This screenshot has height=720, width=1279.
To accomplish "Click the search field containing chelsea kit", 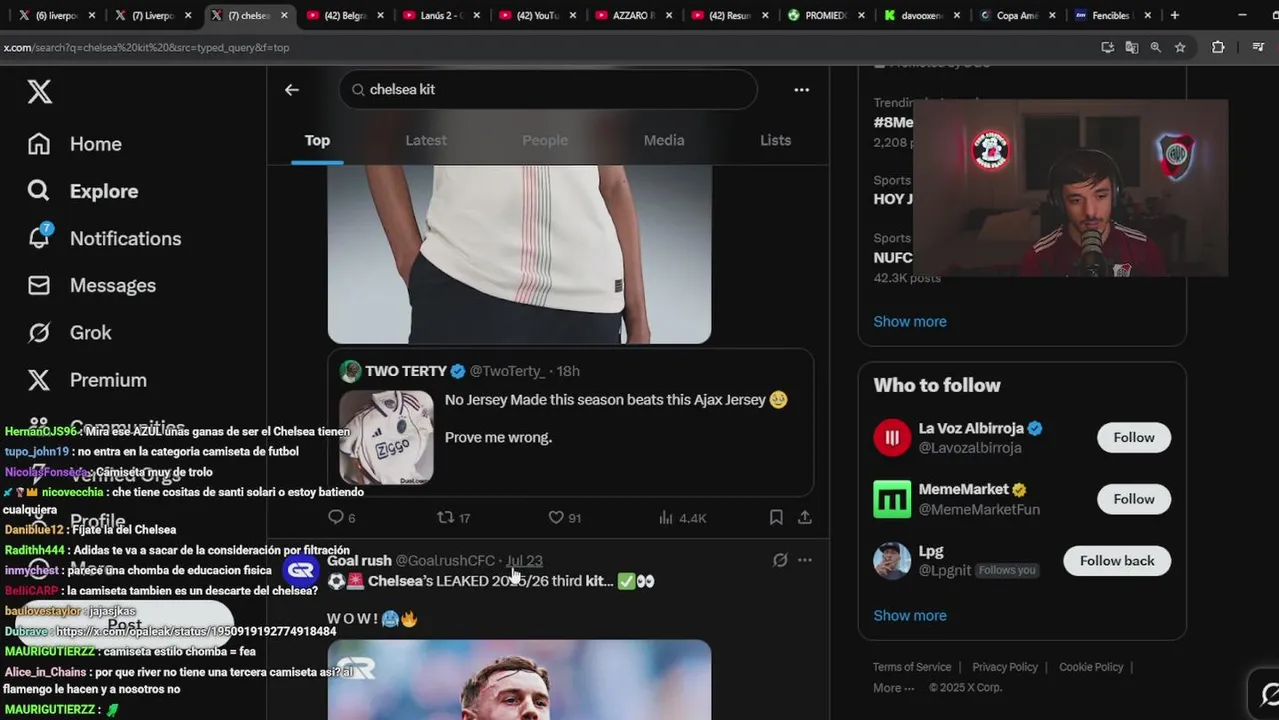I will point(548,90).
